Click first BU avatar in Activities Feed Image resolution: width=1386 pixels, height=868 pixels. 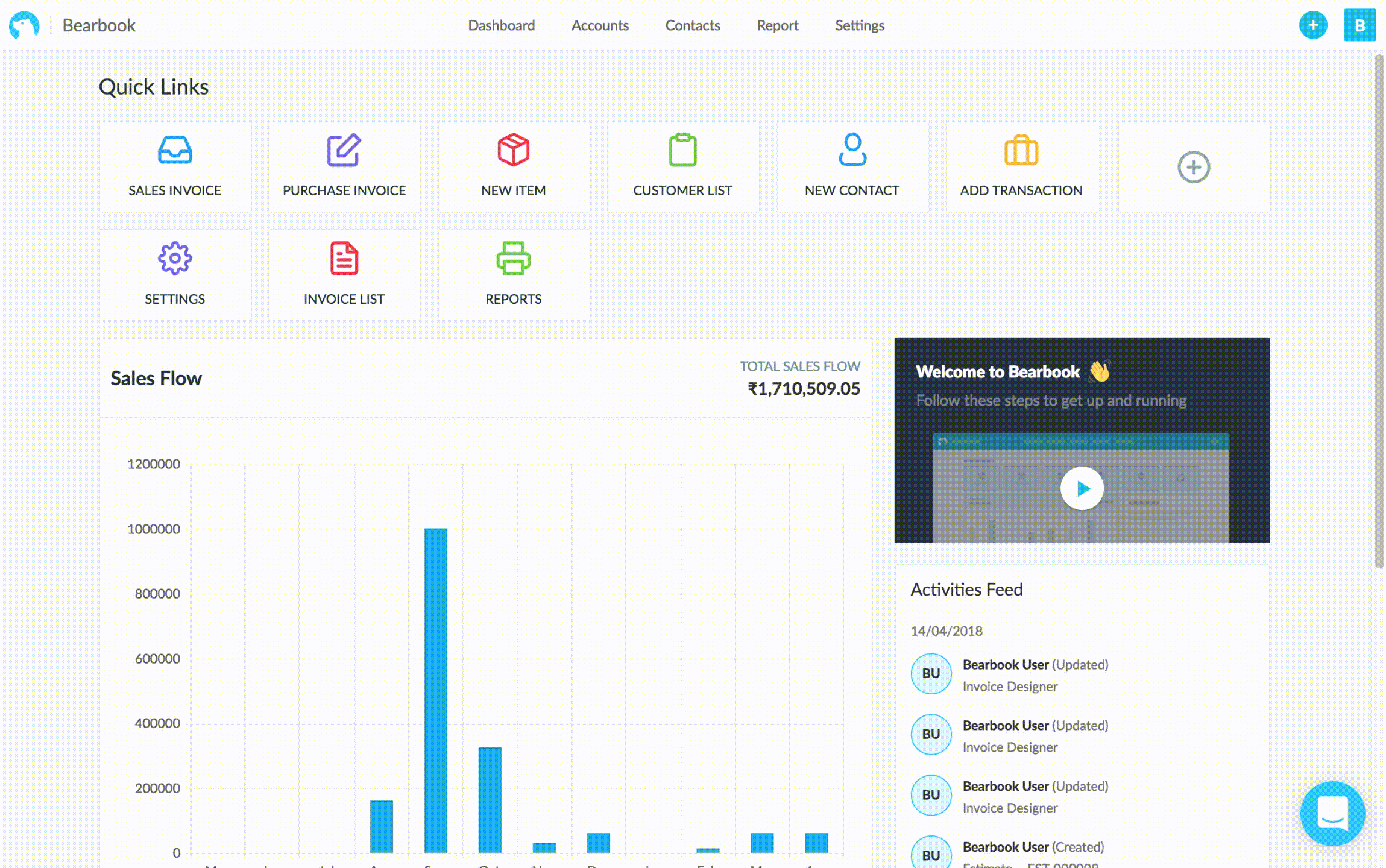click(x=931, y=673)
